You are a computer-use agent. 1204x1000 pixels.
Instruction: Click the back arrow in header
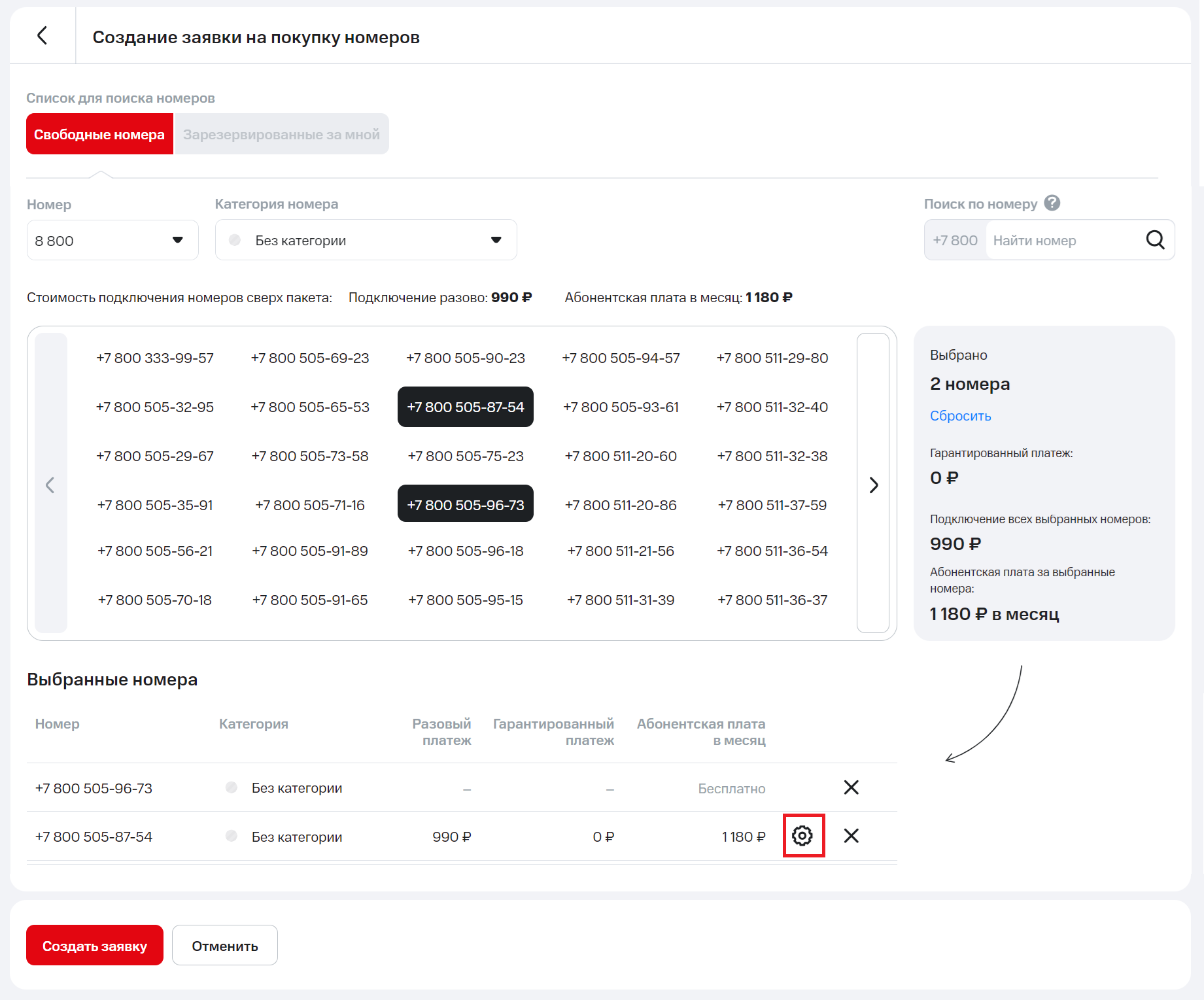(x=43, y=35)
